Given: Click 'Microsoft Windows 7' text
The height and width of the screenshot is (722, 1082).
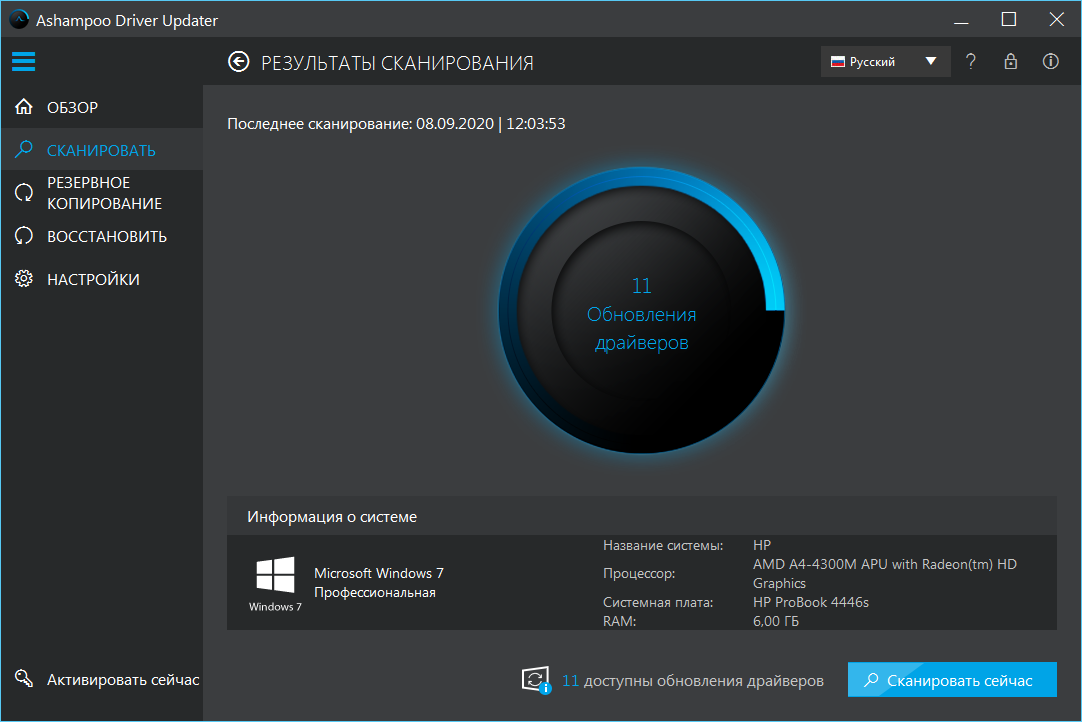Looking at the screenshot, I should 379,573.
